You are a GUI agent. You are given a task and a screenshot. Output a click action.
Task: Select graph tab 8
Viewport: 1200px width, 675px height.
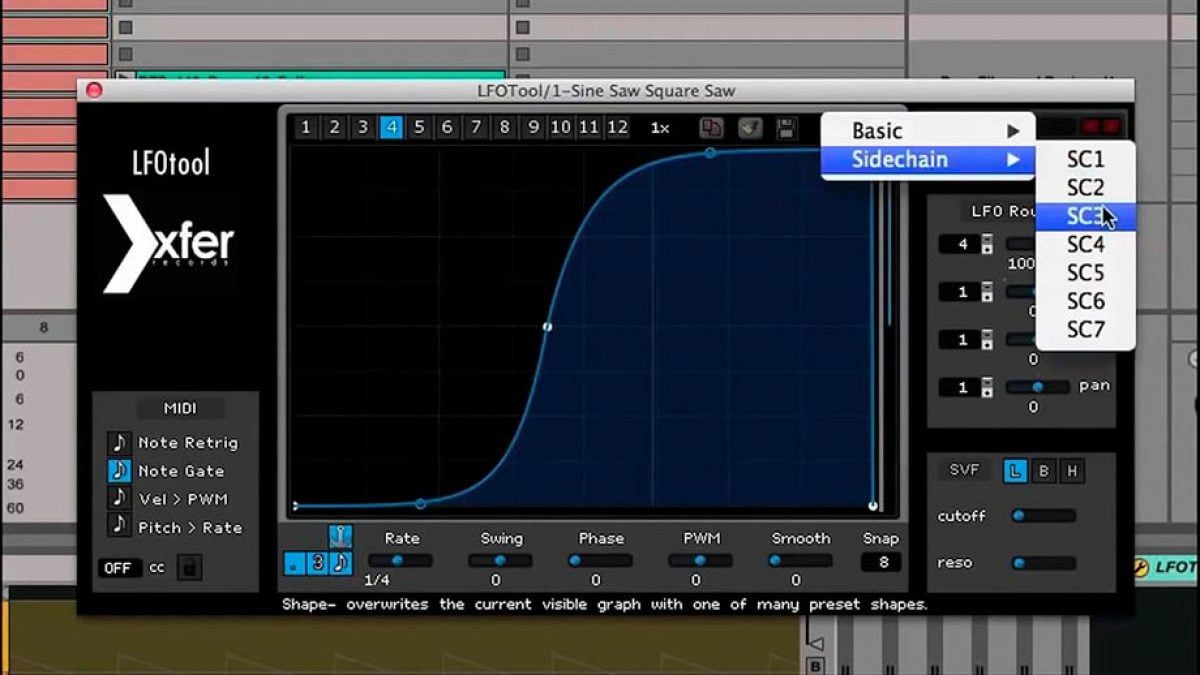point(505,128)
